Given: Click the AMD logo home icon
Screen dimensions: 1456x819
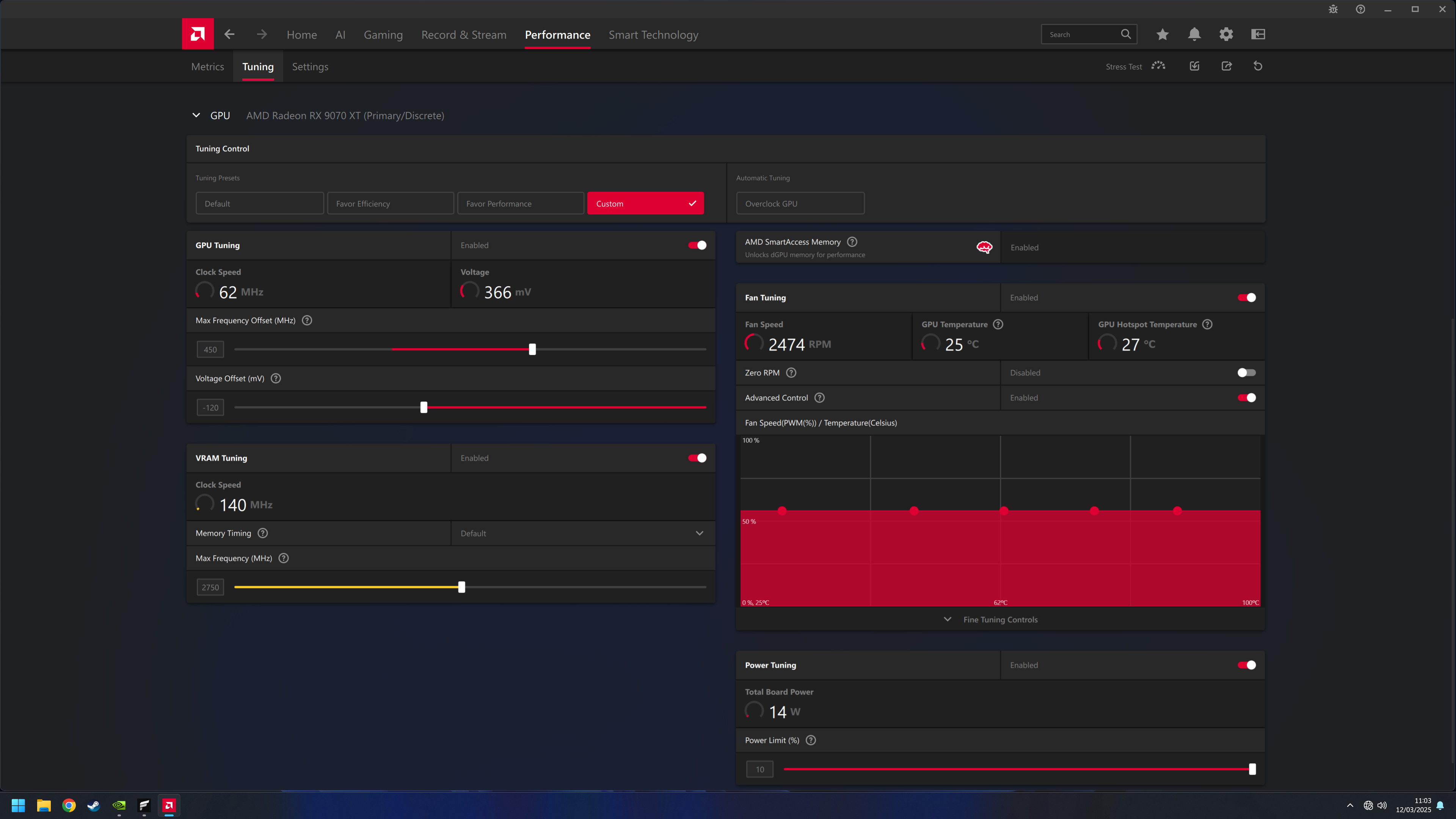Looking at the screenshot, I should coord(197,34).
